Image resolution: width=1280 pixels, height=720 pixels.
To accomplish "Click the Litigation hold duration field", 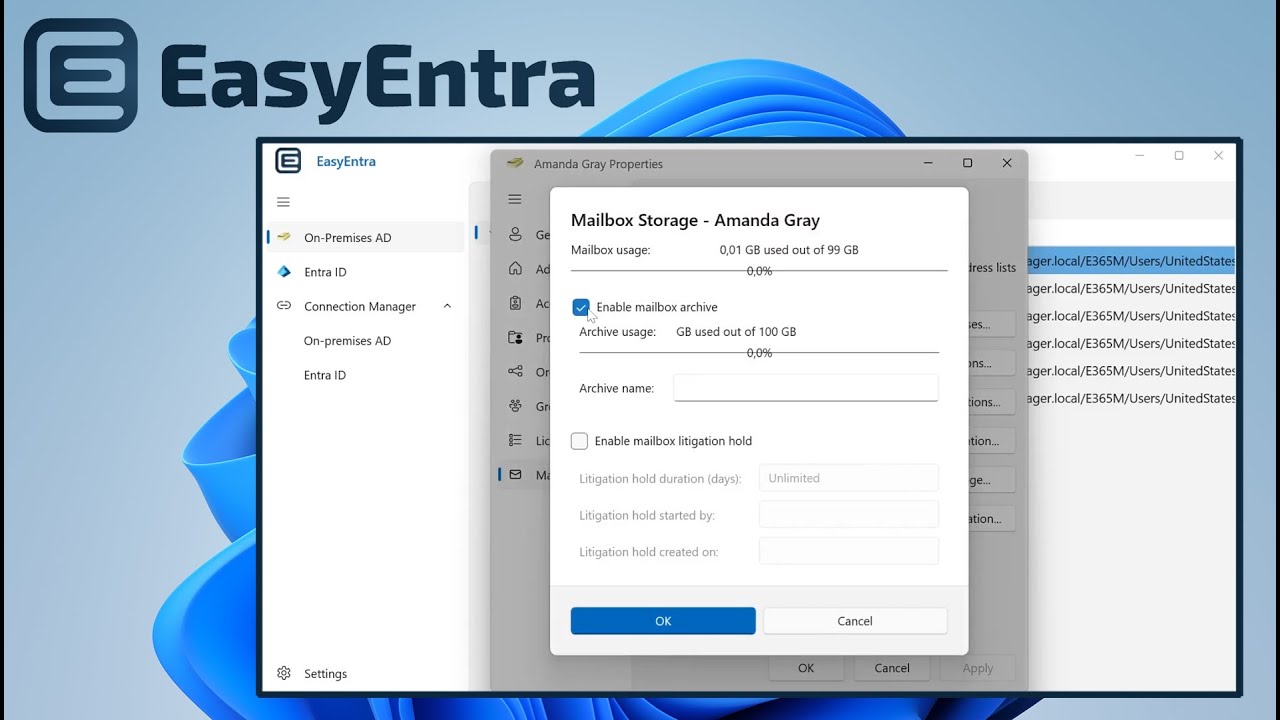I will pos(849,478).
